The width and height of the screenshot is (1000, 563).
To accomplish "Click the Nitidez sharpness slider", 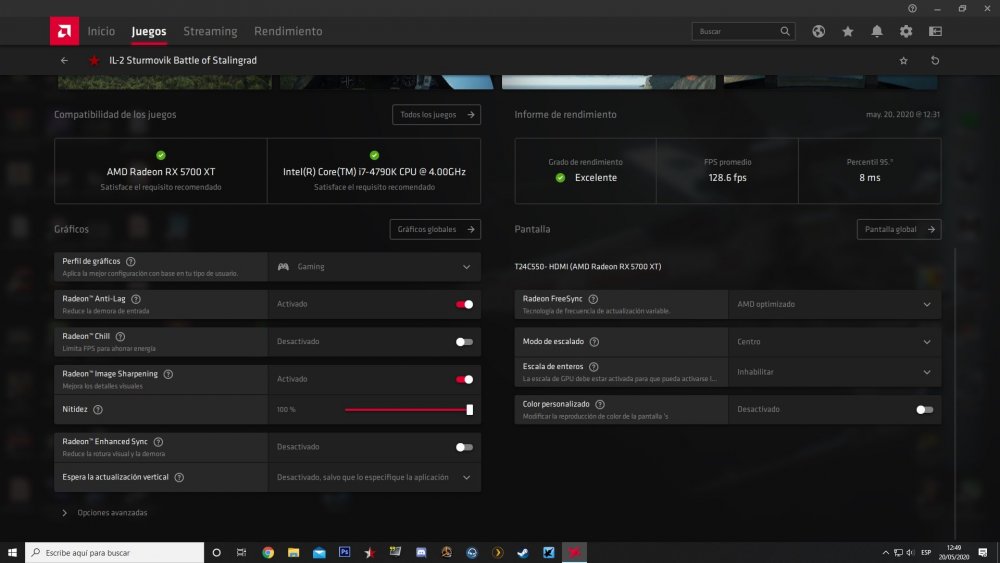I will [x=407, y=409].
